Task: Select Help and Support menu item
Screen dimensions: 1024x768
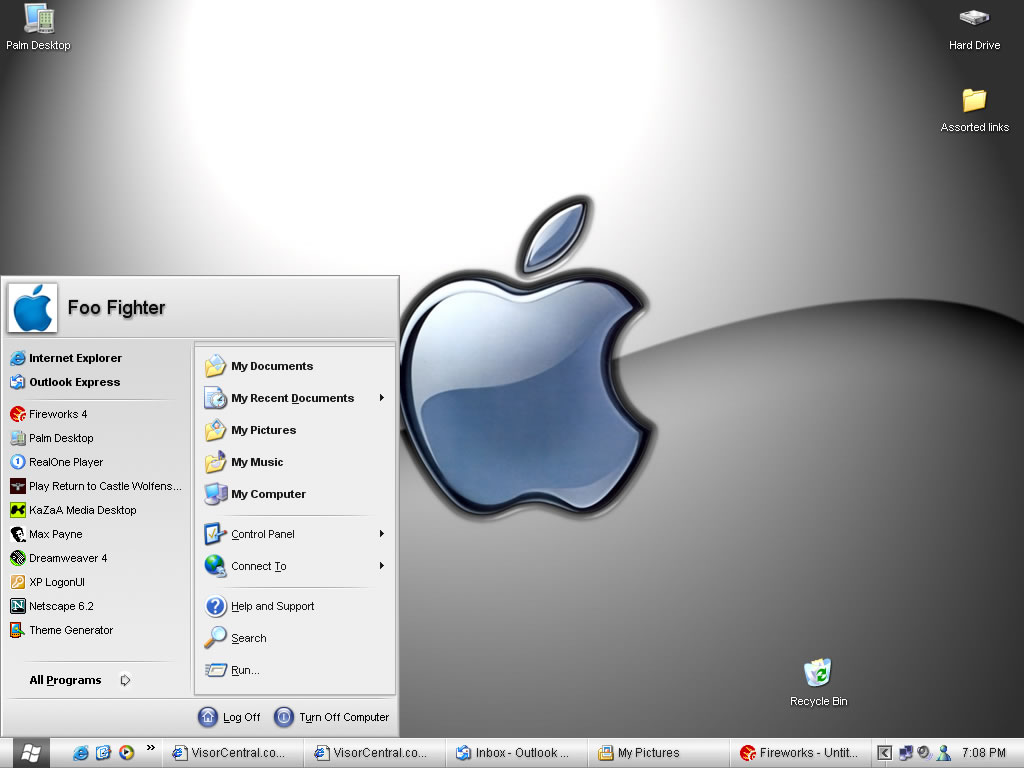Action: click(x=272, y=606)
